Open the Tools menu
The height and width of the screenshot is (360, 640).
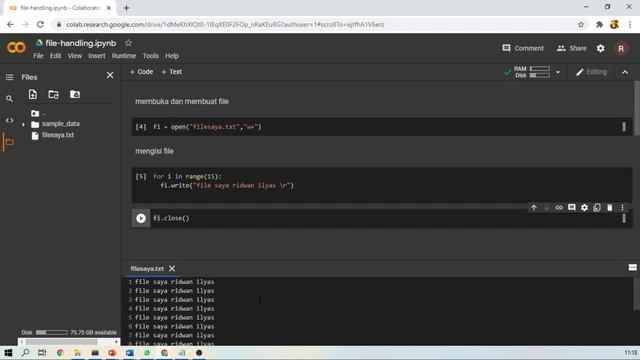coord(150,56)
